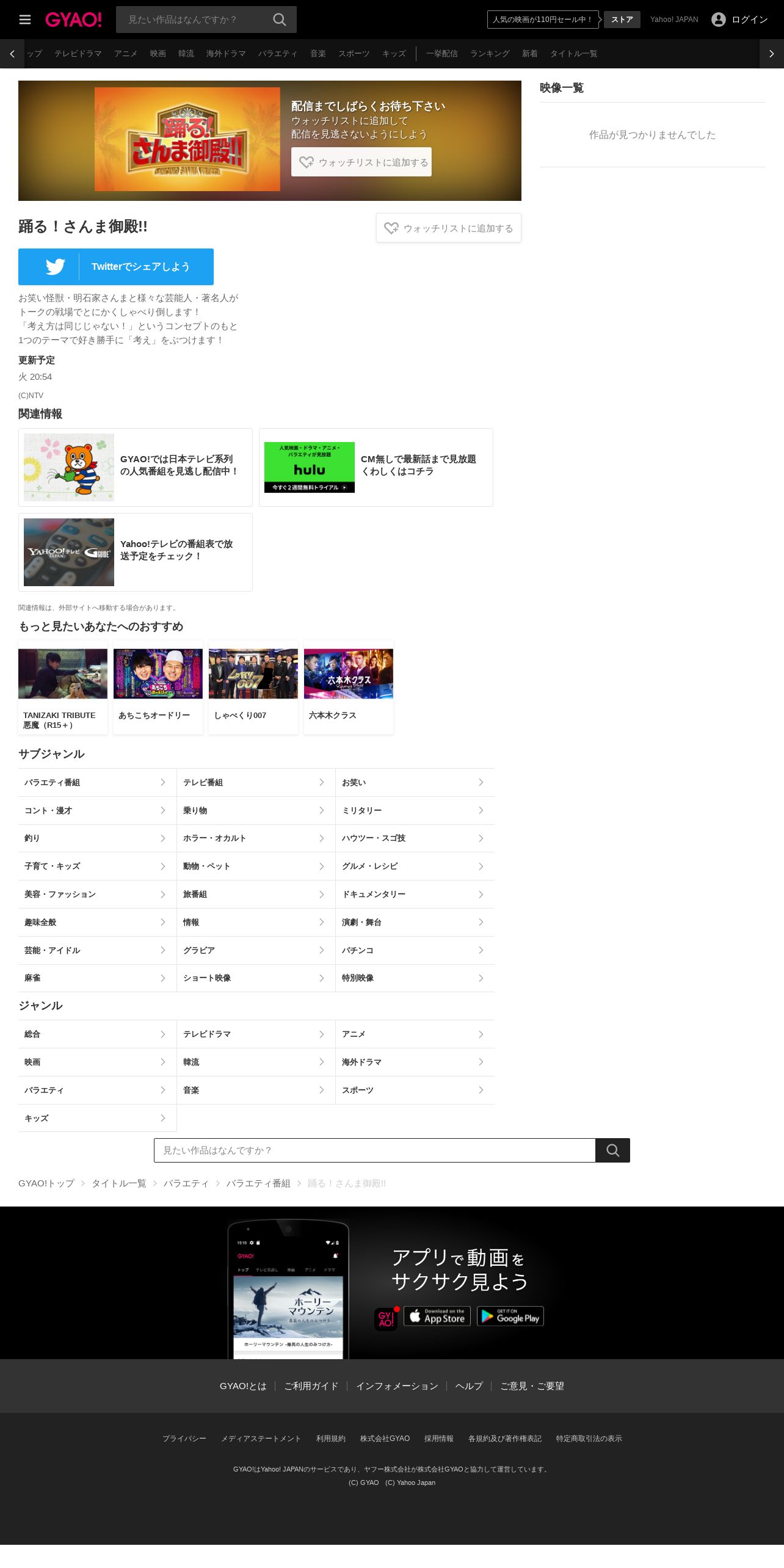Click プライバシー footer link
784x1568 pixels.
coord(184,1439)
